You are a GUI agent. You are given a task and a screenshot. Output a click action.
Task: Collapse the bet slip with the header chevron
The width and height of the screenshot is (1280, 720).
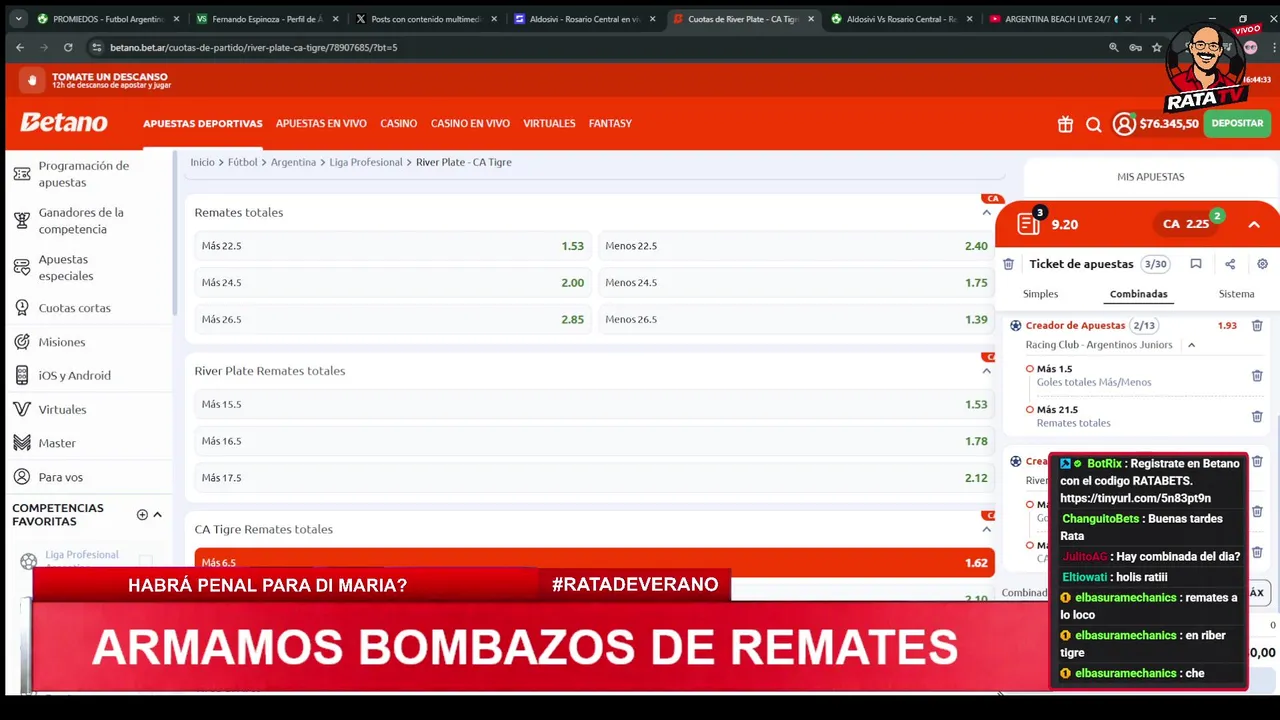[1254, 224]
